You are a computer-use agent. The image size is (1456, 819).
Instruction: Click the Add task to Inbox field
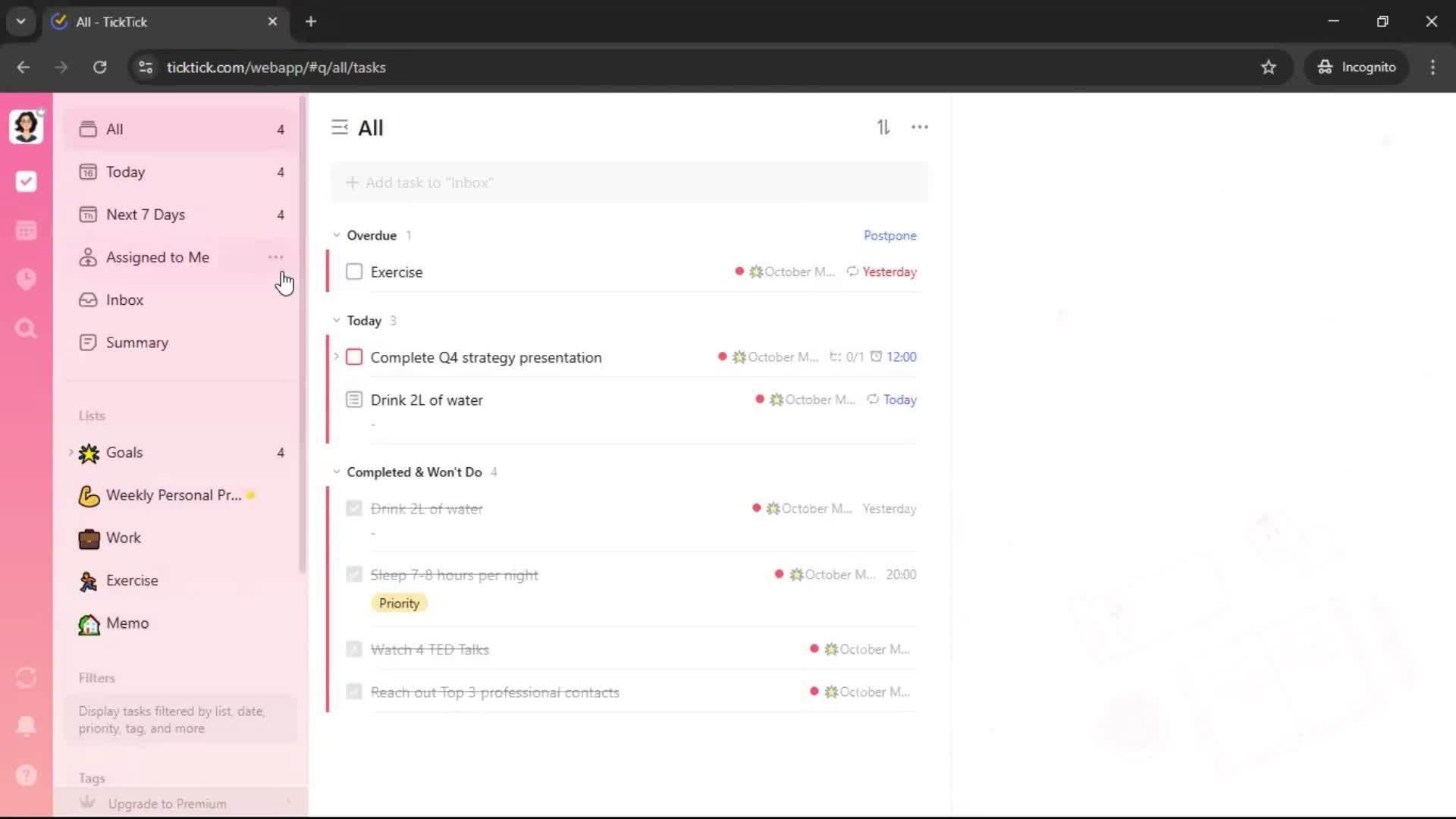click(628, 183)
